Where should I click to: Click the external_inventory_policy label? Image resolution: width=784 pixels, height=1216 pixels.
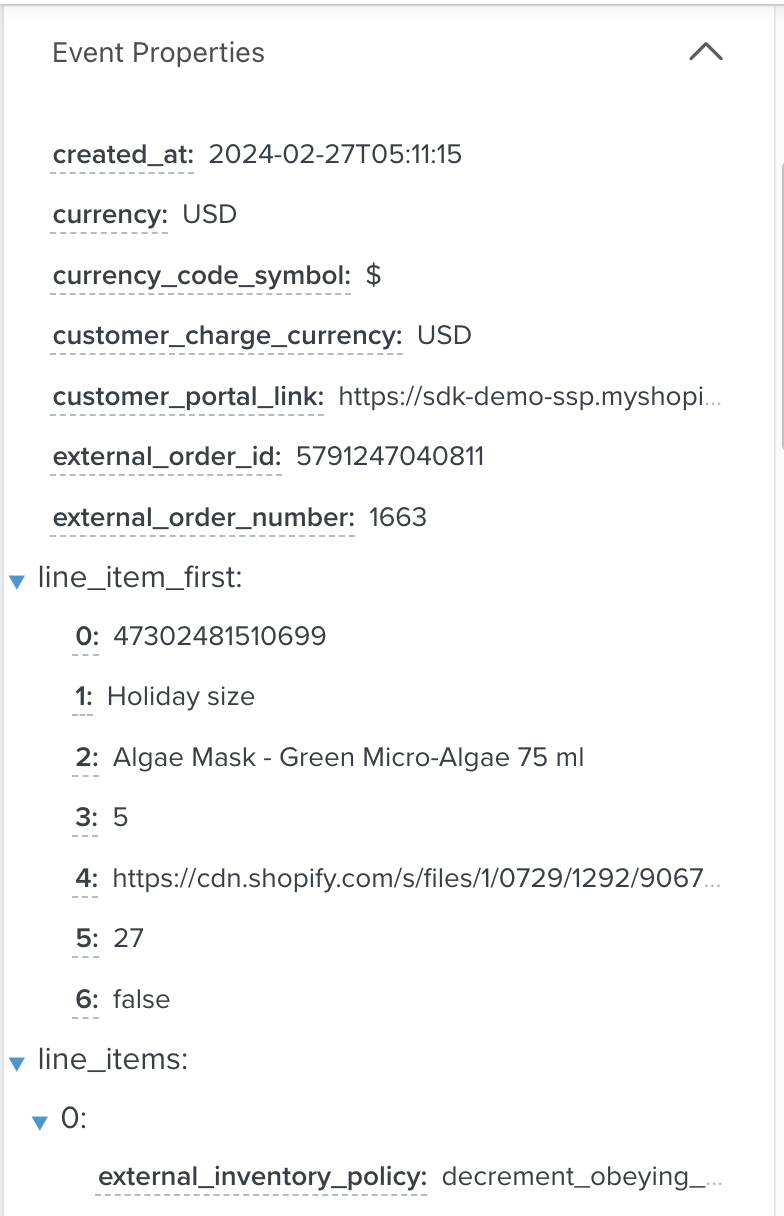(x=263, y=1177)
